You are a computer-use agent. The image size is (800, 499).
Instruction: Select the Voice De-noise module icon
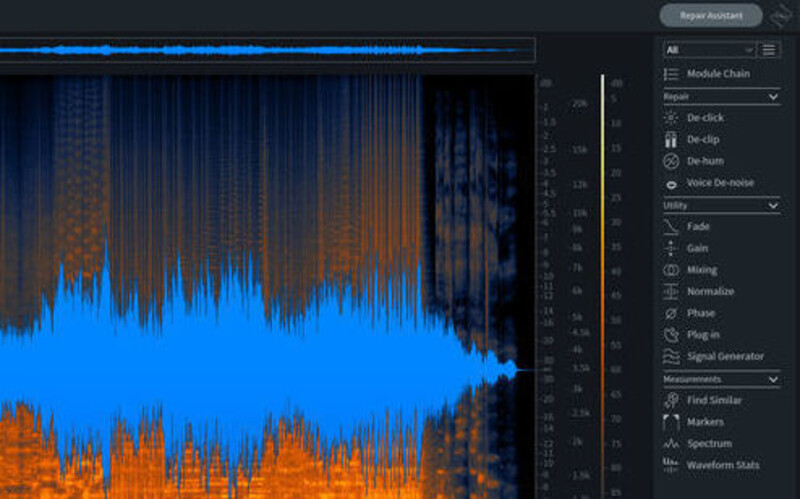(671, 184)
